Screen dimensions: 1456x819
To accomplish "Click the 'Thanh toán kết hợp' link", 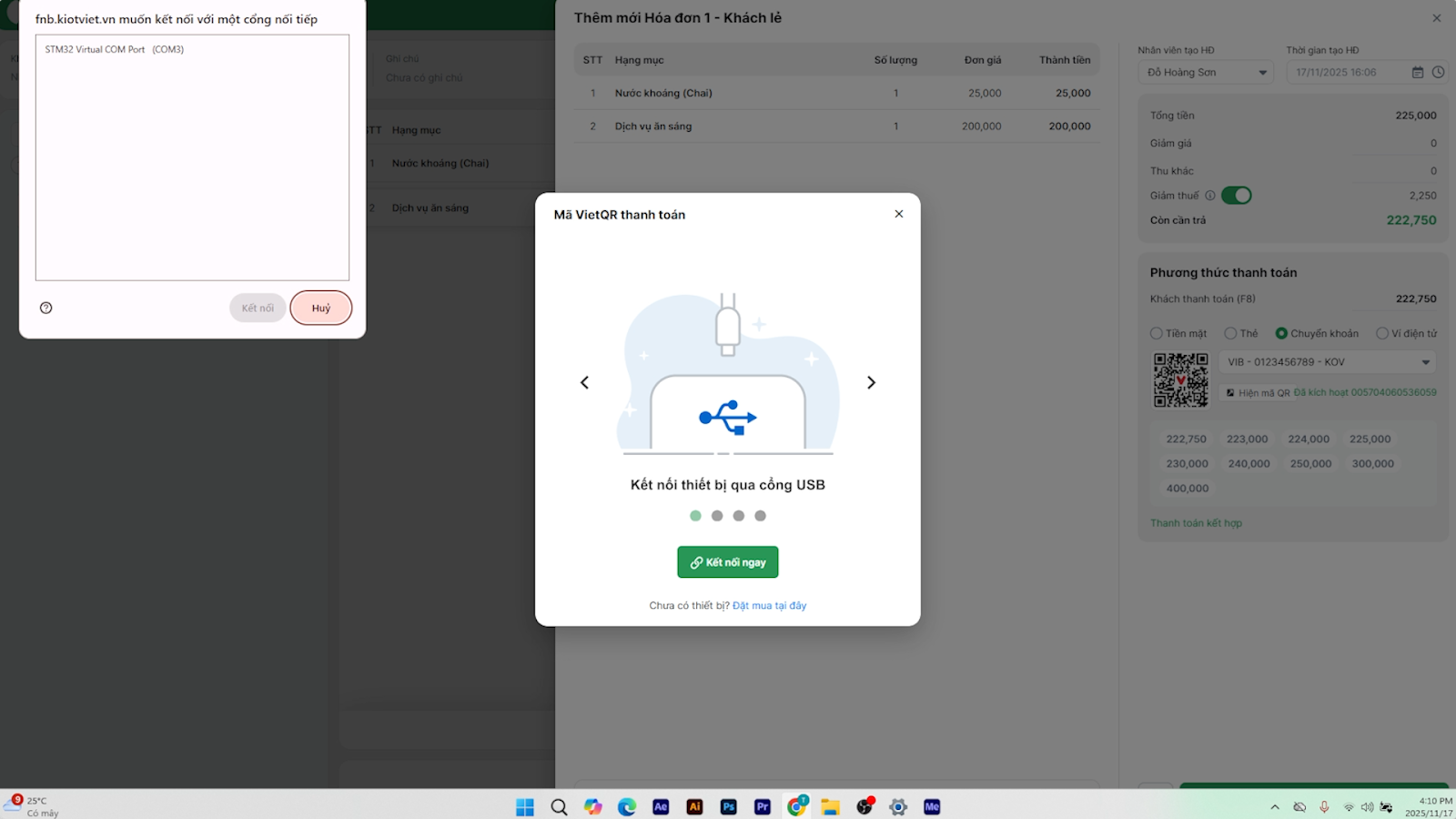I will tap(1196, 522).
